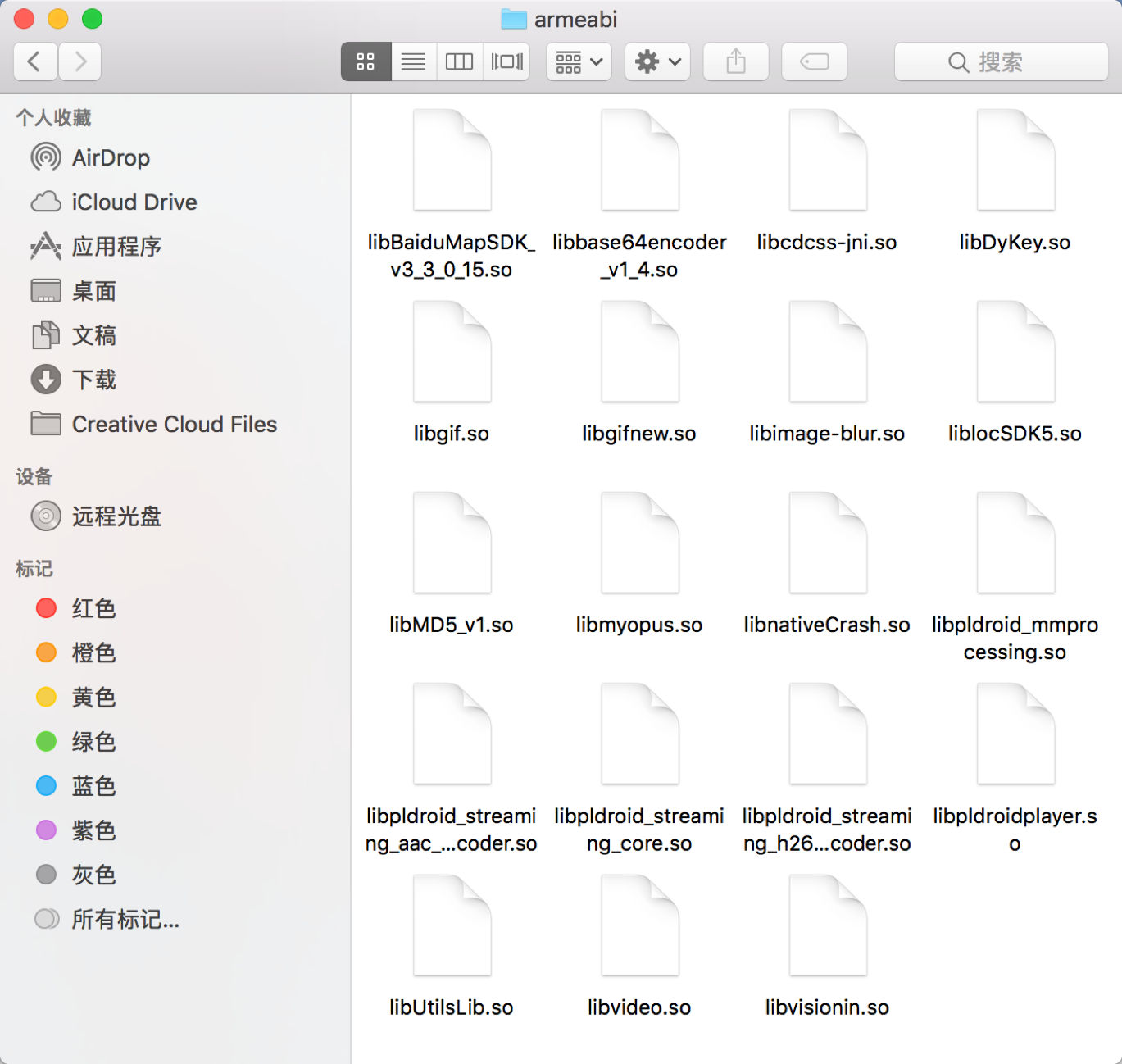Switch to list view
The height and width of the screenshot is (1064, 1122).
(x=413, y=61)
